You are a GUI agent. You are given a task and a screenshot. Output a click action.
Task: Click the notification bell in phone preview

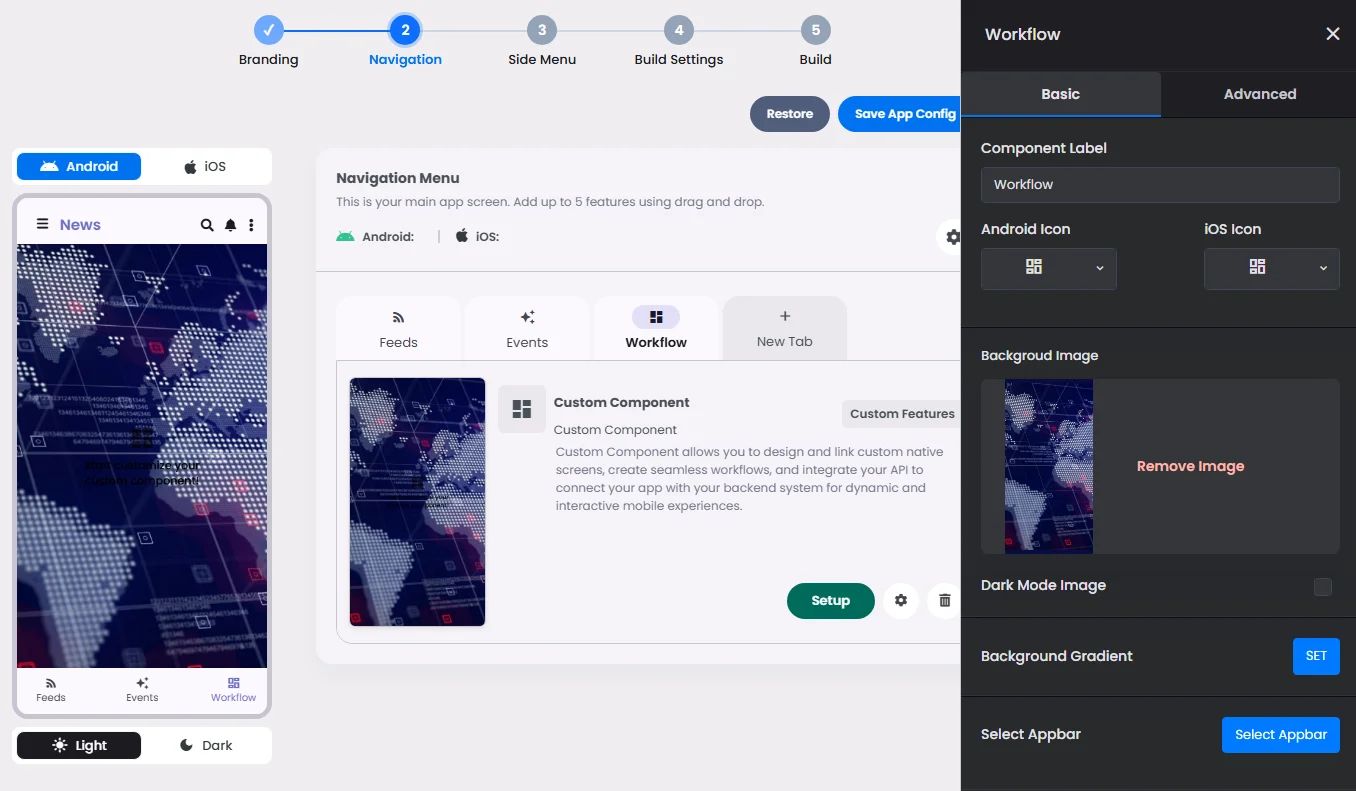click(230, 225)
